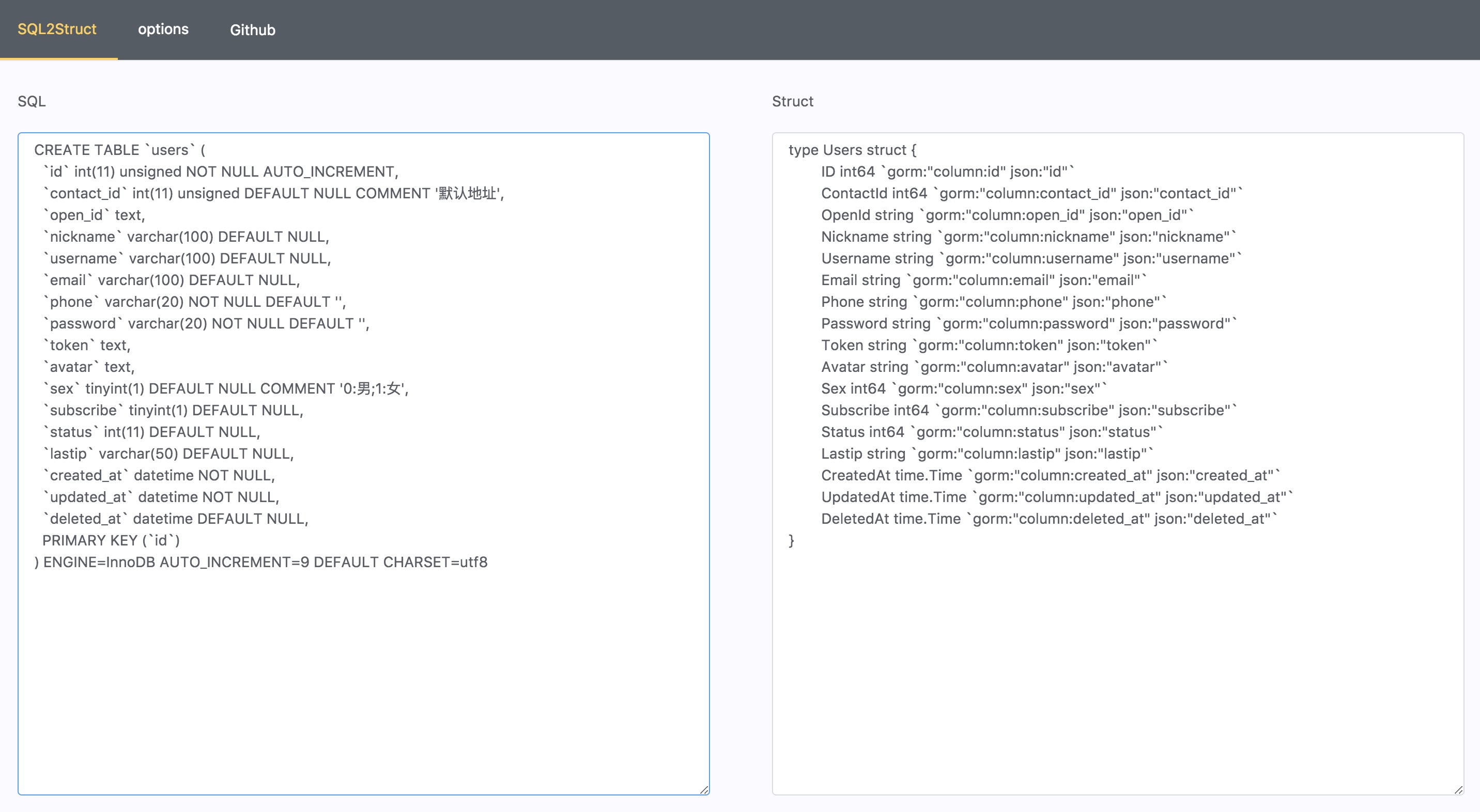The width and height of the screenshot is (1480, 812).
Task: Click the 'ID int64' struct field line
Action: (948, 171)
